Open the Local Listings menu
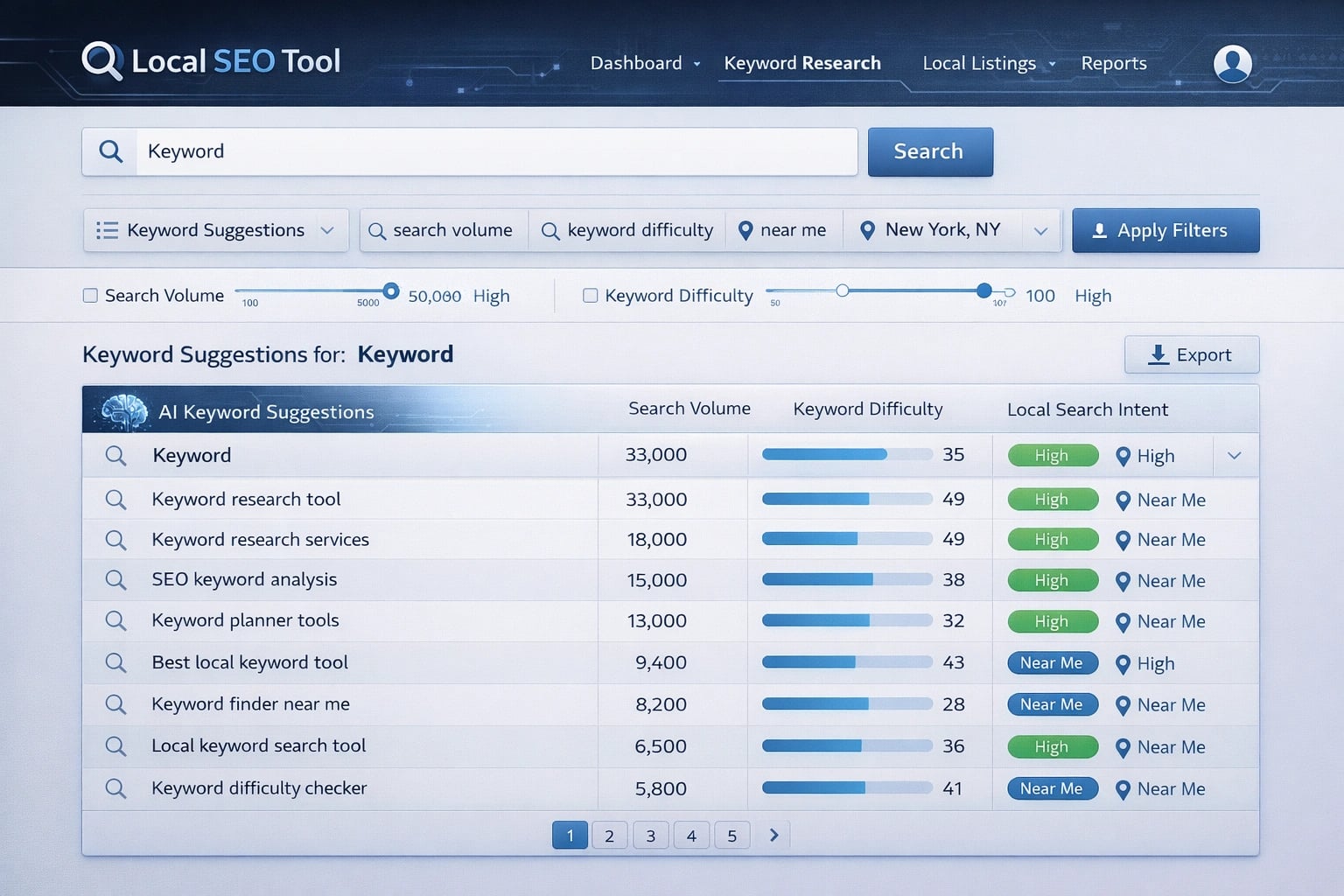This screenshot has width=1344, height=896. (x=979, y=62)
